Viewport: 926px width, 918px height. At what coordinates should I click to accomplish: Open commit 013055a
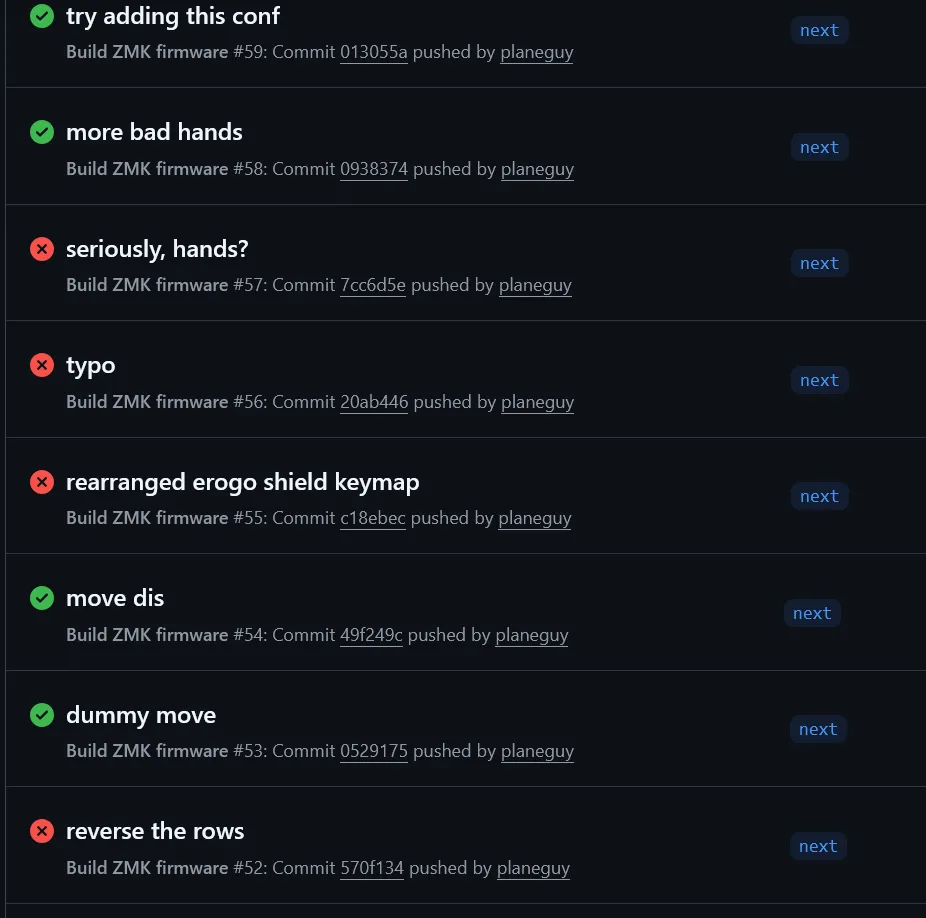[x=373, y=52]
